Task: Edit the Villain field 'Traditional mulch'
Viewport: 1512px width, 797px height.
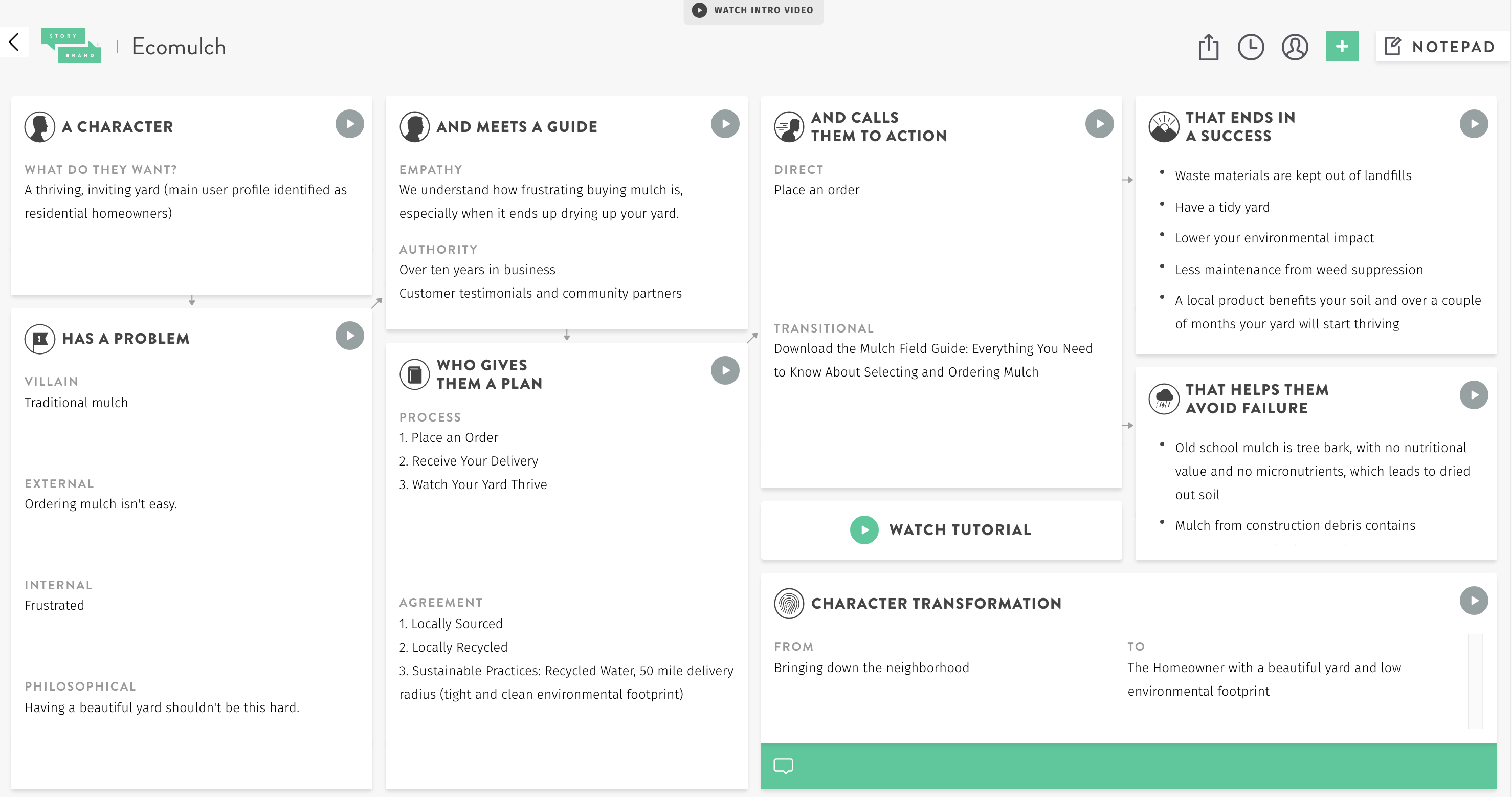Action: (76, 403)
